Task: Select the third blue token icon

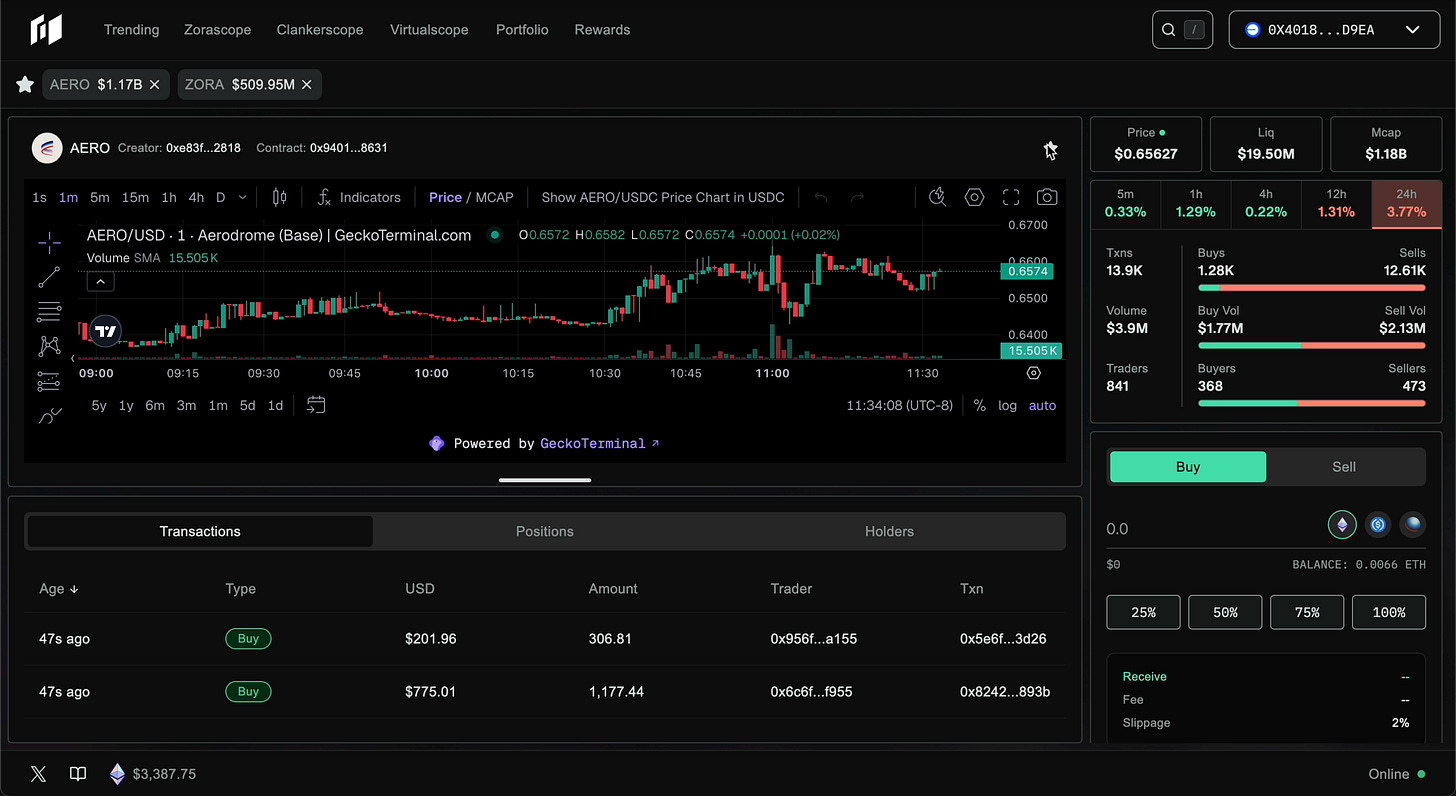Action: (1412, 524)
